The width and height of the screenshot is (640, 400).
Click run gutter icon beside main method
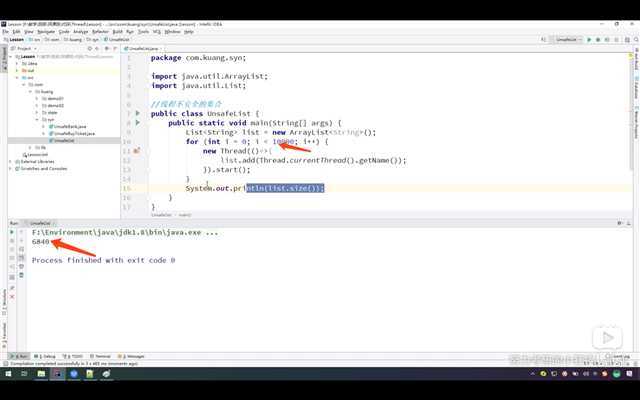tap(138, 122)
